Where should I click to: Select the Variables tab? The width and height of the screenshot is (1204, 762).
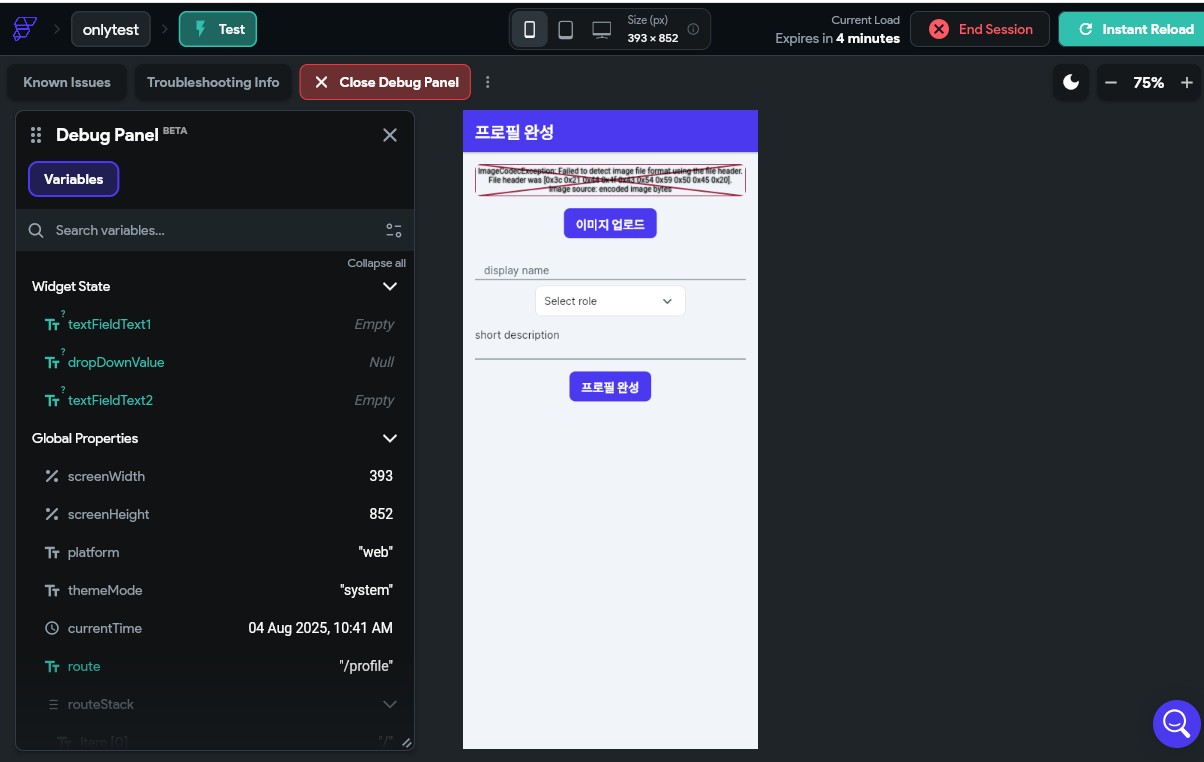(x=74, y=179)
